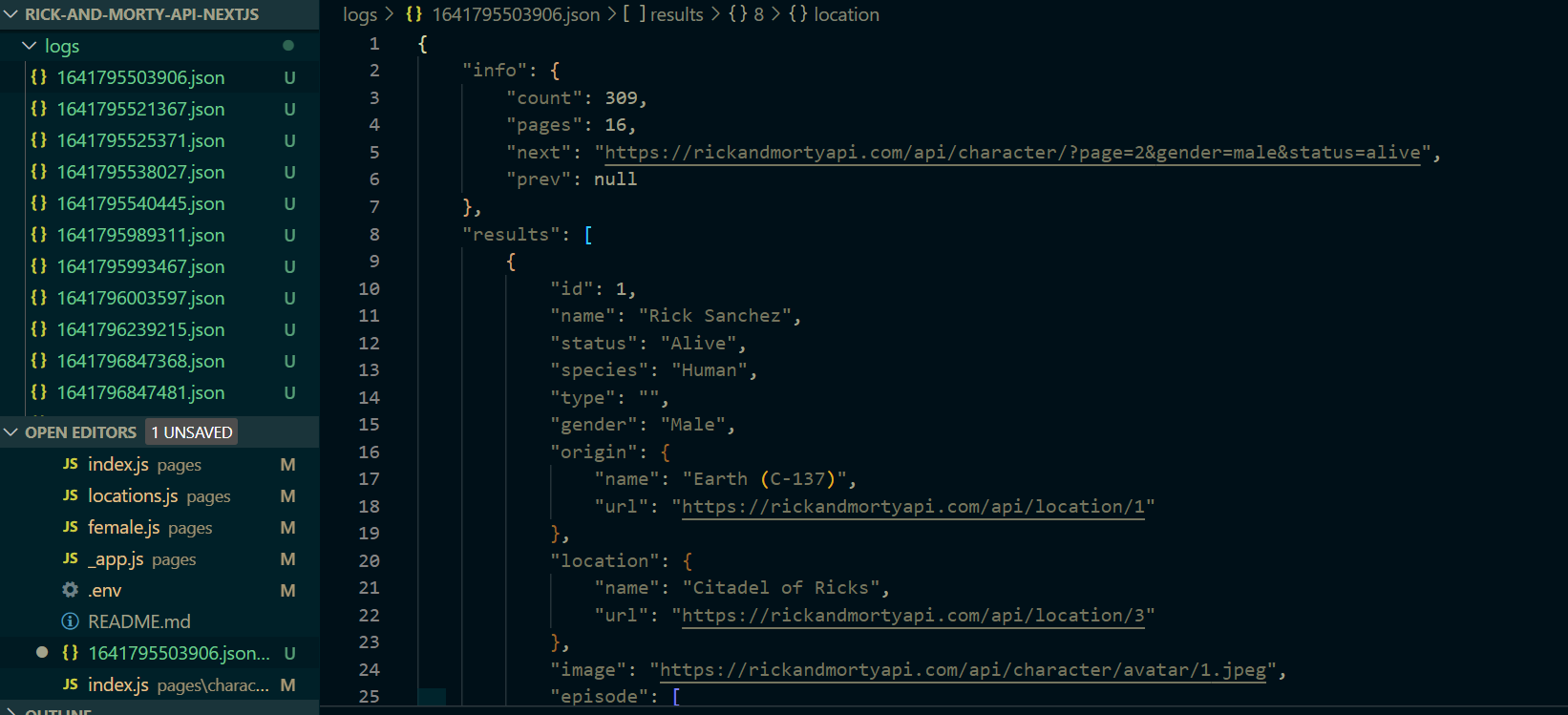This screenshot has width=1568, height=715.
Task: Click line number 20 in gutter
Action: [x=369, y=560]
